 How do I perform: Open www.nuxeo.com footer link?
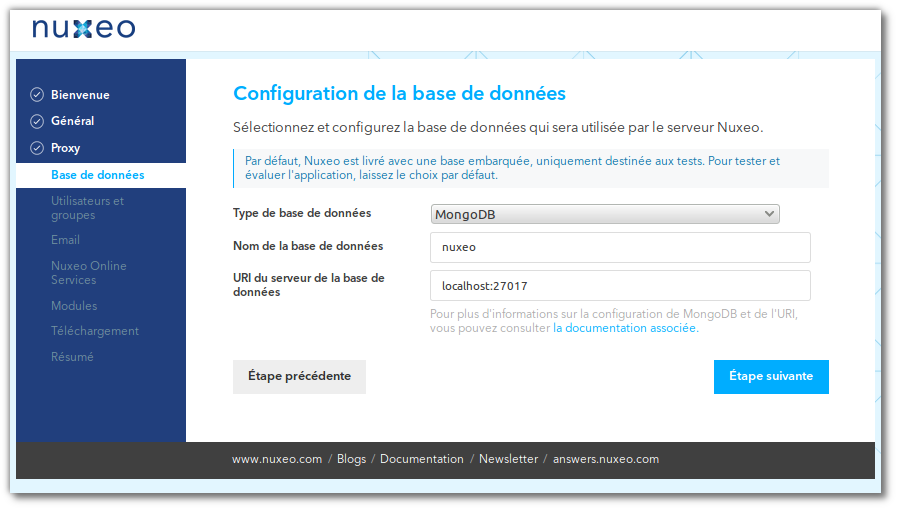(277, 459)
